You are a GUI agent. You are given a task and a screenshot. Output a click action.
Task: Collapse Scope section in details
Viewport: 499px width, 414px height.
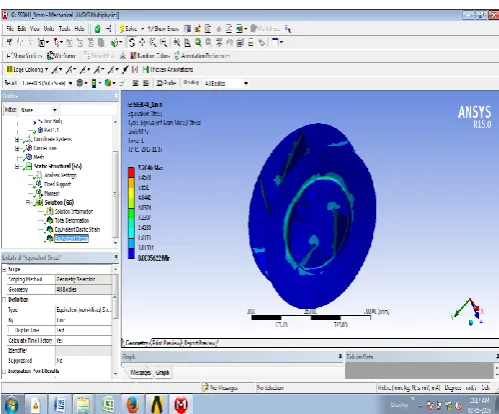tap(4, 269)
